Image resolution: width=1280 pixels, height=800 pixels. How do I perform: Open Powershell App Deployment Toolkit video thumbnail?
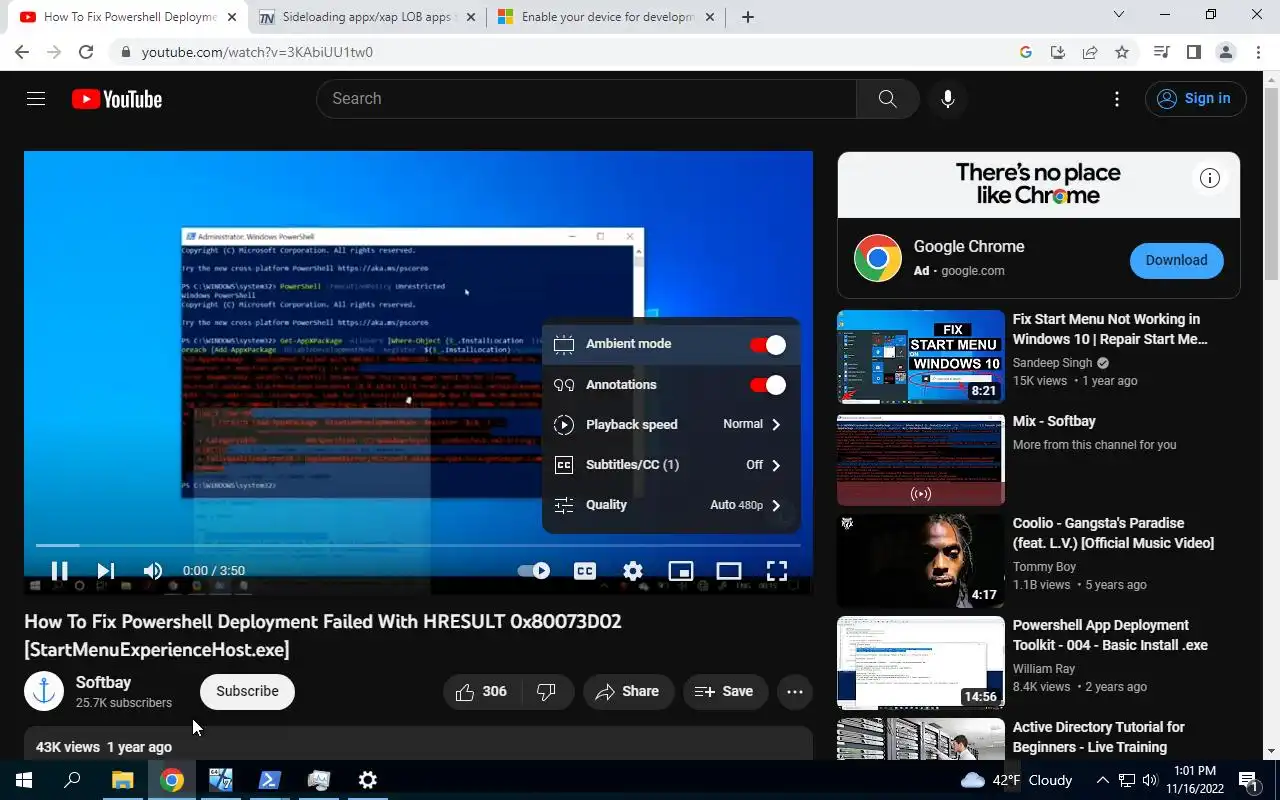click(921, 663)
